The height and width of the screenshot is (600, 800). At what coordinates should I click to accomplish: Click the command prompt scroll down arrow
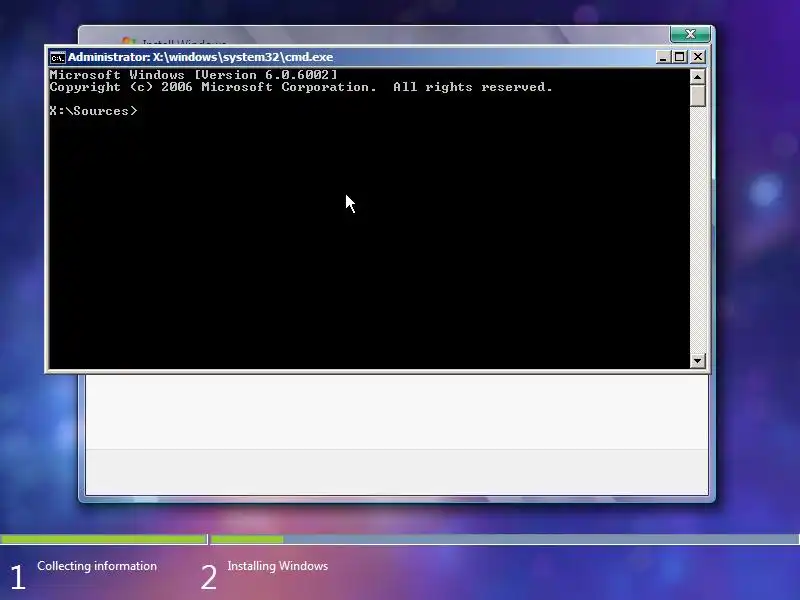697,361
